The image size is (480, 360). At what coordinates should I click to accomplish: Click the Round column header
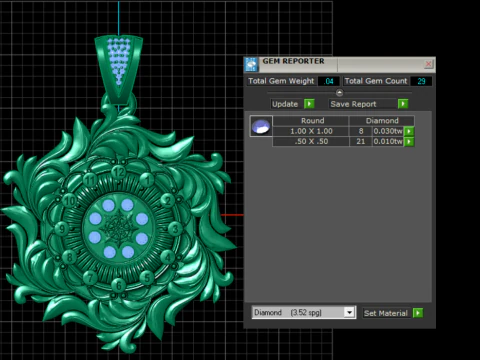(312, 121)
